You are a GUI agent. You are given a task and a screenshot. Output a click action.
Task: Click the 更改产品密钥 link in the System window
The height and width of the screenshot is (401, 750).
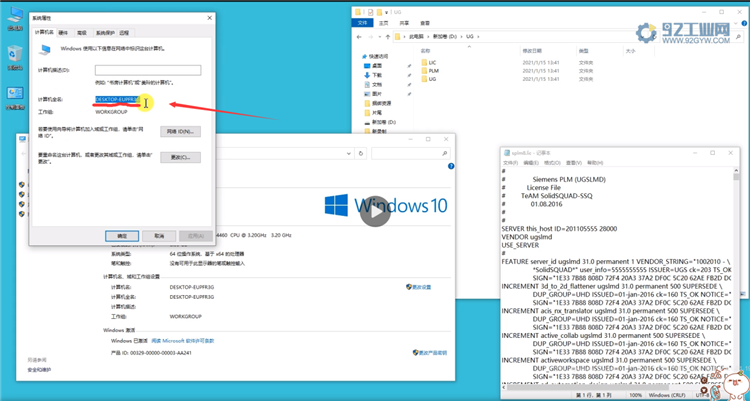[429, 353]
